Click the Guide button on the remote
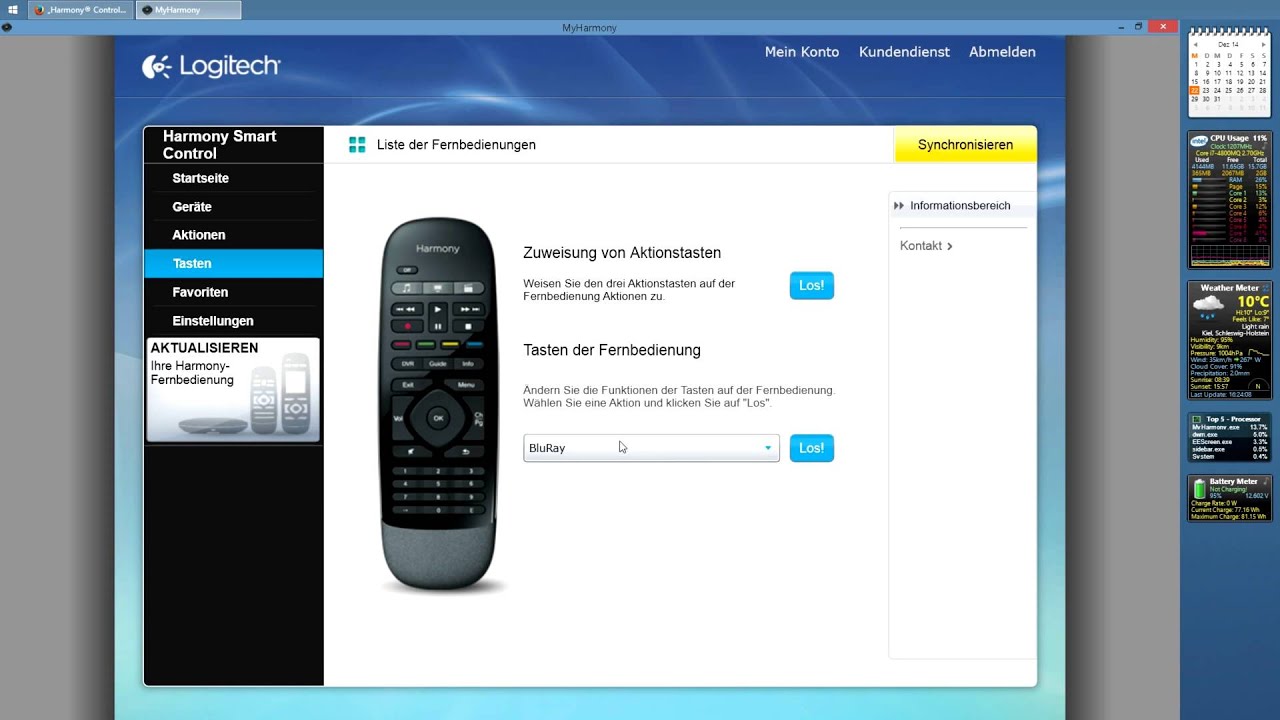The width and height of the screenshot is (1280, 720). tap(438, 364)
